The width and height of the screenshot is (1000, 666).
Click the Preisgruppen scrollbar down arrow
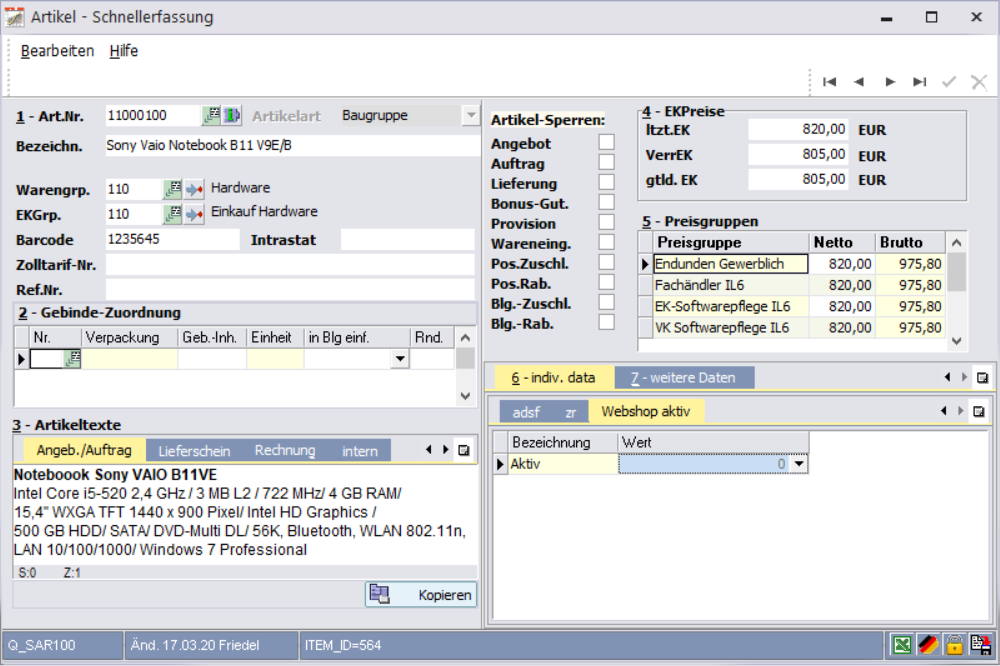click(956, 341)
